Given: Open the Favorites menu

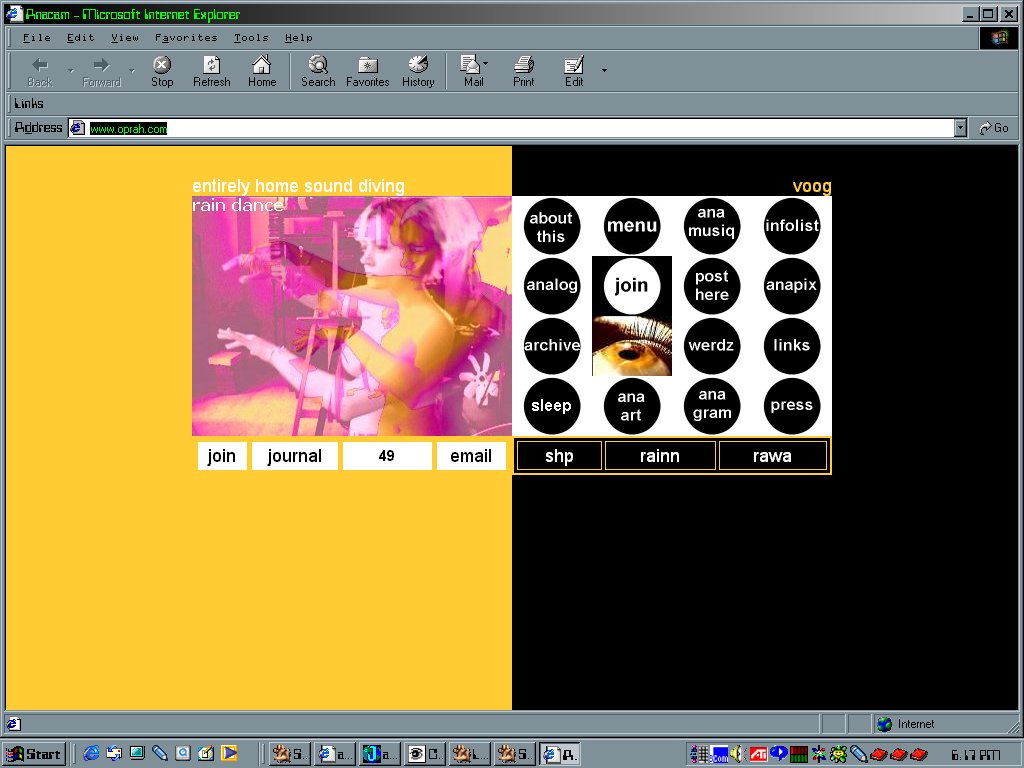Looking at the screenshot, I should 186,38.
